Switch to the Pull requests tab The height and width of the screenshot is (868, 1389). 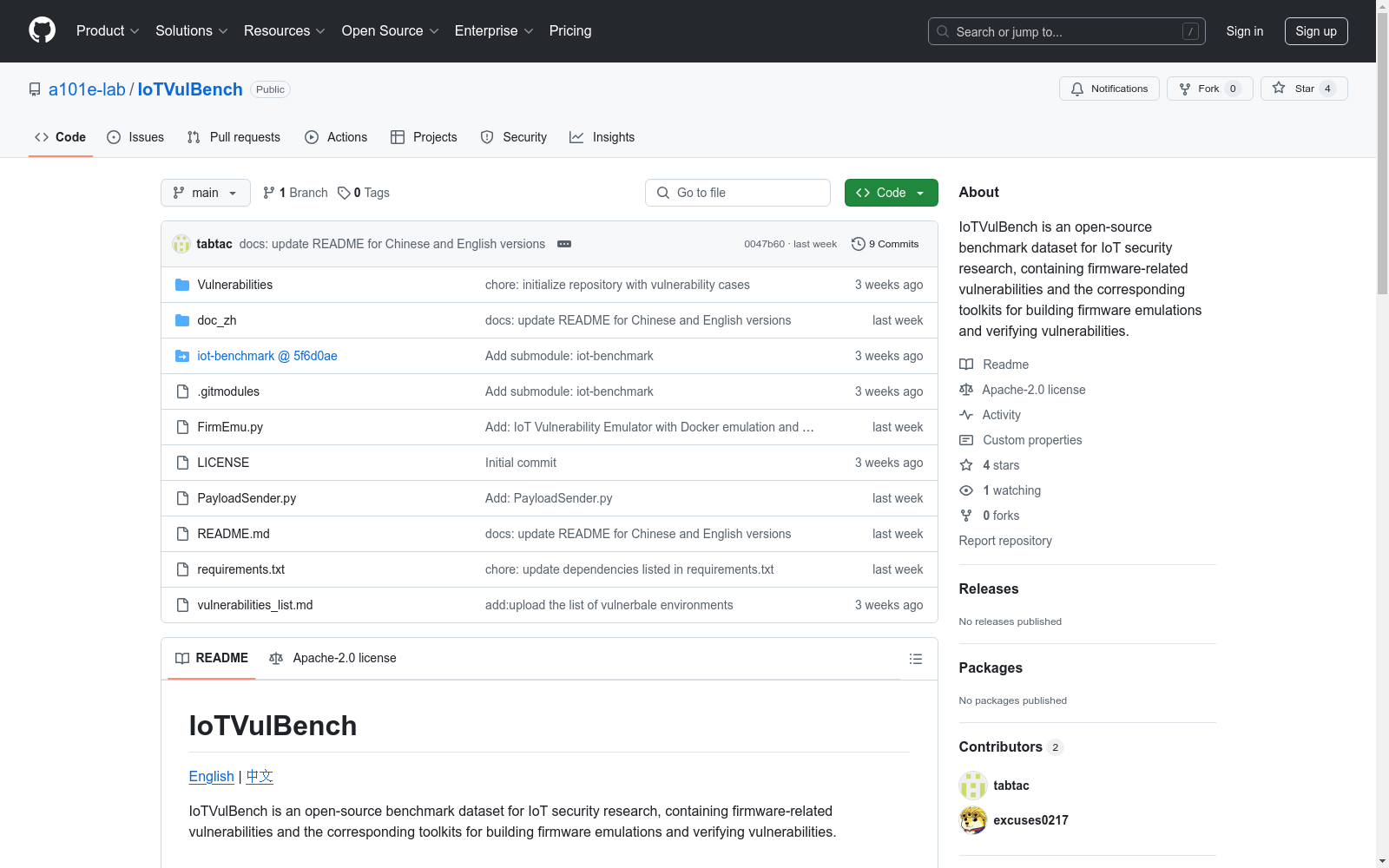(234, 137)
